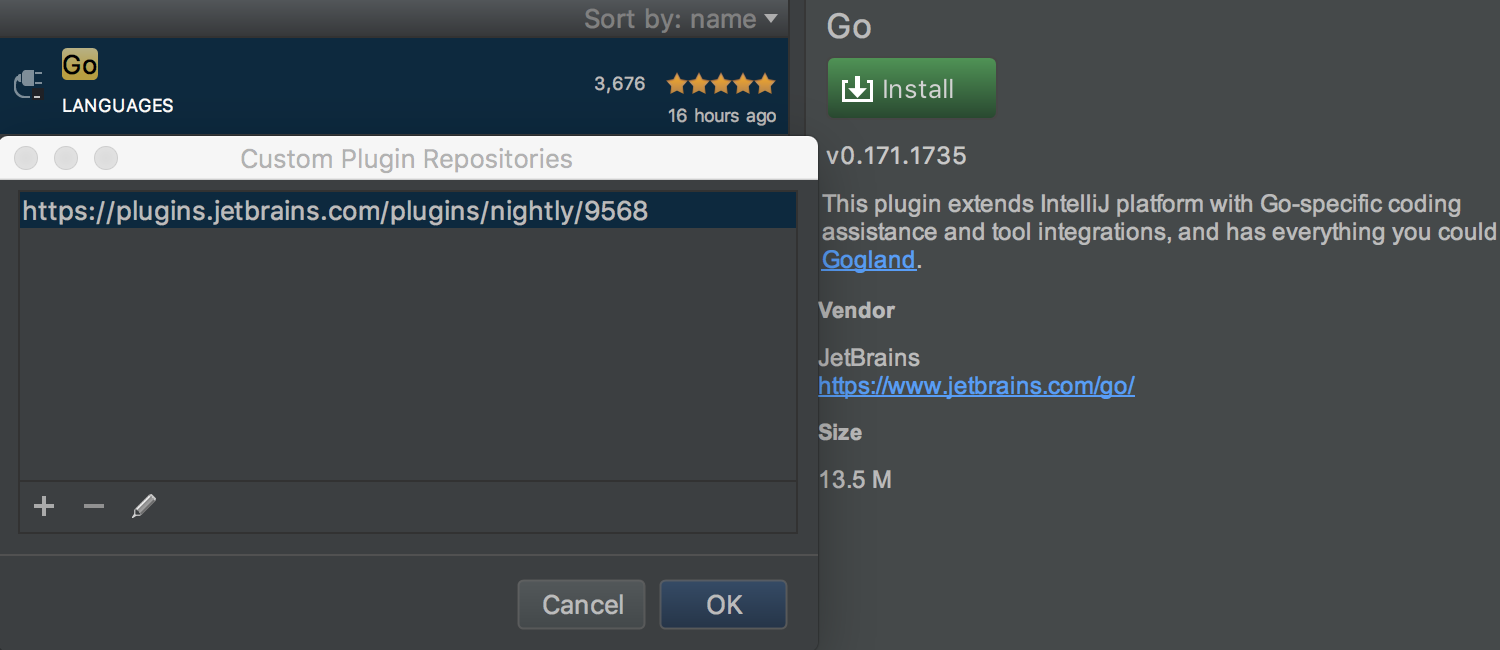Image resolution: width=1500 pixels, height=650 pixels.
Task: Close the Custom Plugin Repositories dialog window
Action: point(27,158)
